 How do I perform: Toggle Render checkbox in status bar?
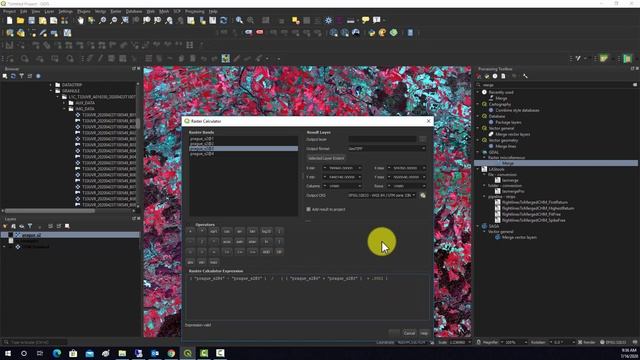tap(580, 342)
